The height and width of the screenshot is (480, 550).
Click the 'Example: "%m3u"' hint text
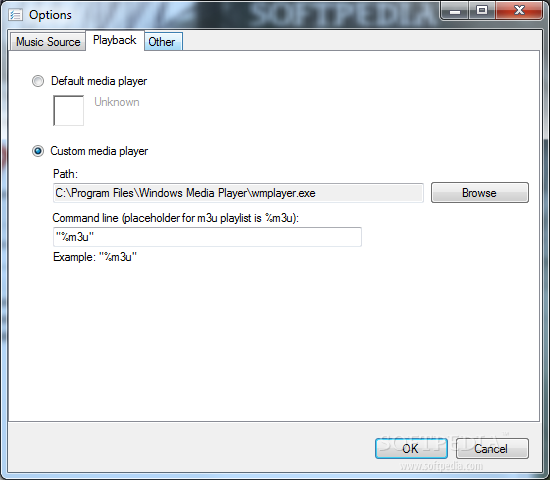point(95,257)
